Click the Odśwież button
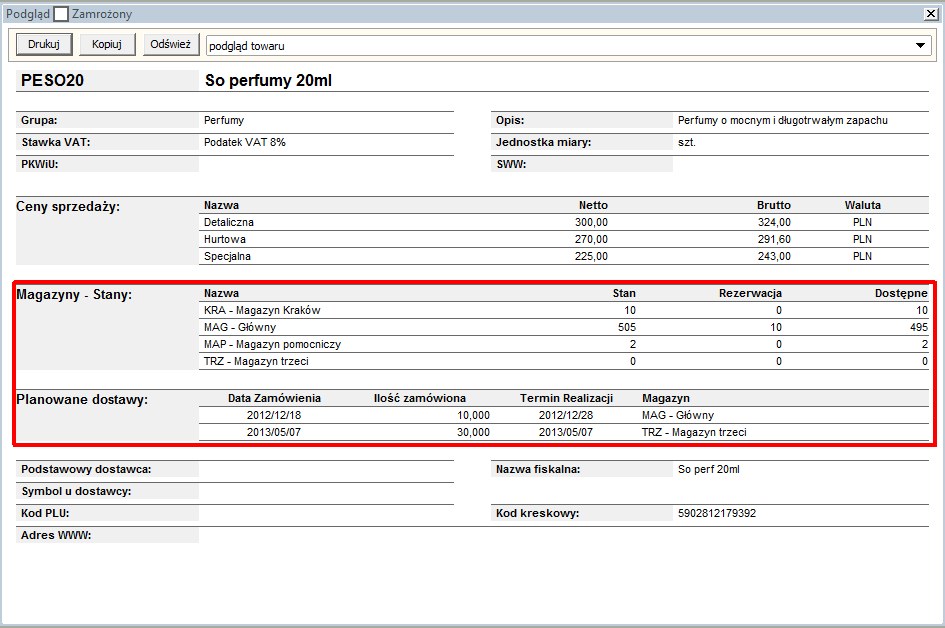The width and height of the screenshot is (945, 628). tap(171, 44)
